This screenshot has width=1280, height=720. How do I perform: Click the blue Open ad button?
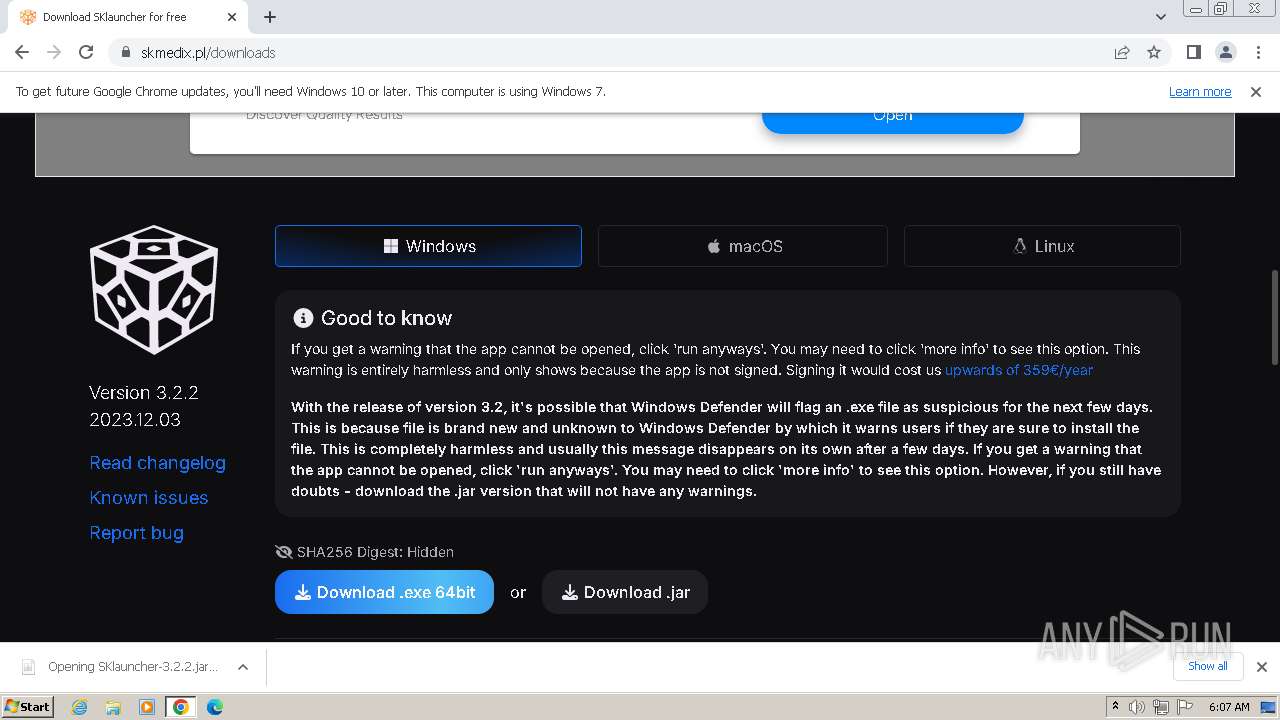pyautogui.click(x=893, y=122)
